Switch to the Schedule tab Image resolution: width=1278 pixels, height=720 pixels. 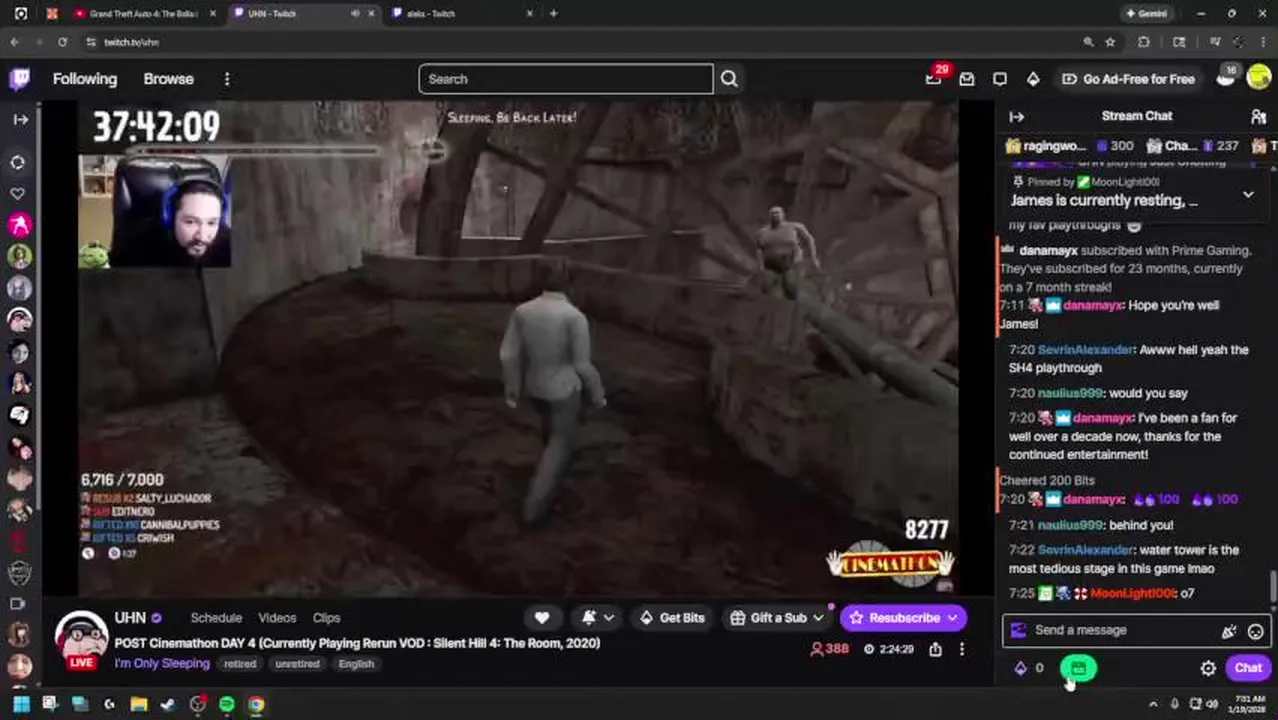click(216, 618)
